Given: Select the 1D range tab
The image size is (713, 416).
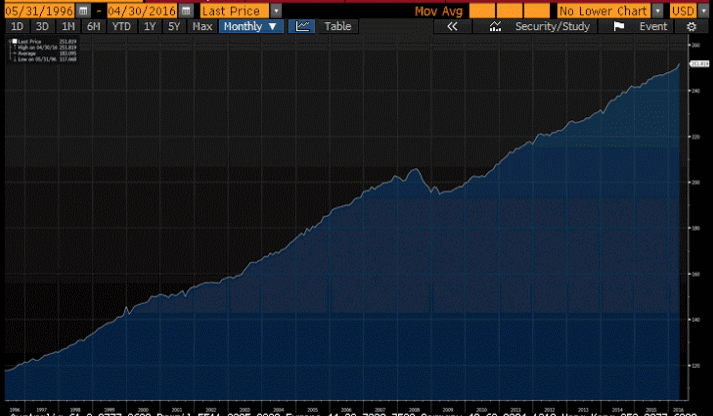Looking at the screenshot, I should [17, 26].
